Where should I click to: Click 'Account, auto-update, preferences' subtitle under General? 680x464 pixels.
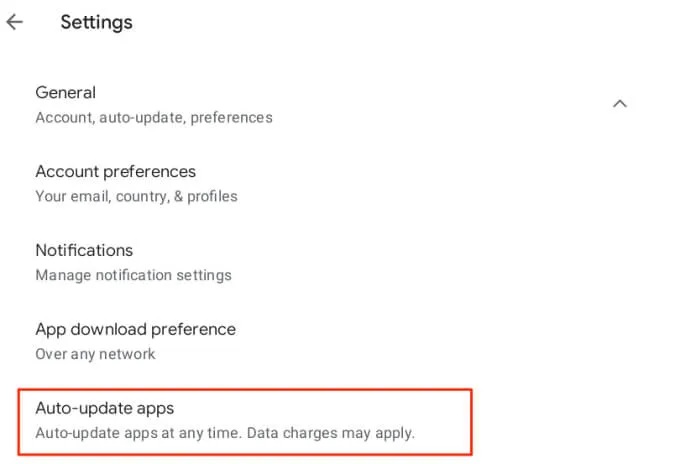[154, 118]
